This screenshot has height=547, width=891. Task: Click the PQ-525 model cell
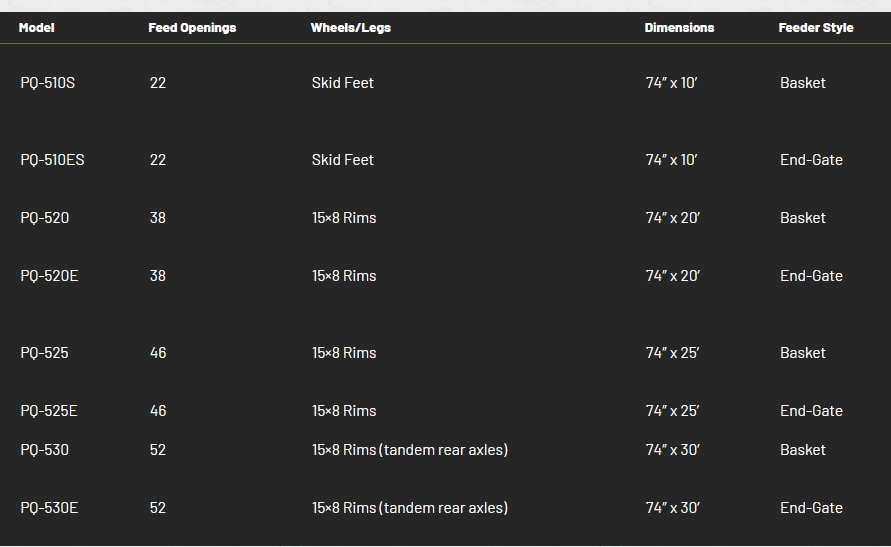pyautogui.click(x=45, y=353)
